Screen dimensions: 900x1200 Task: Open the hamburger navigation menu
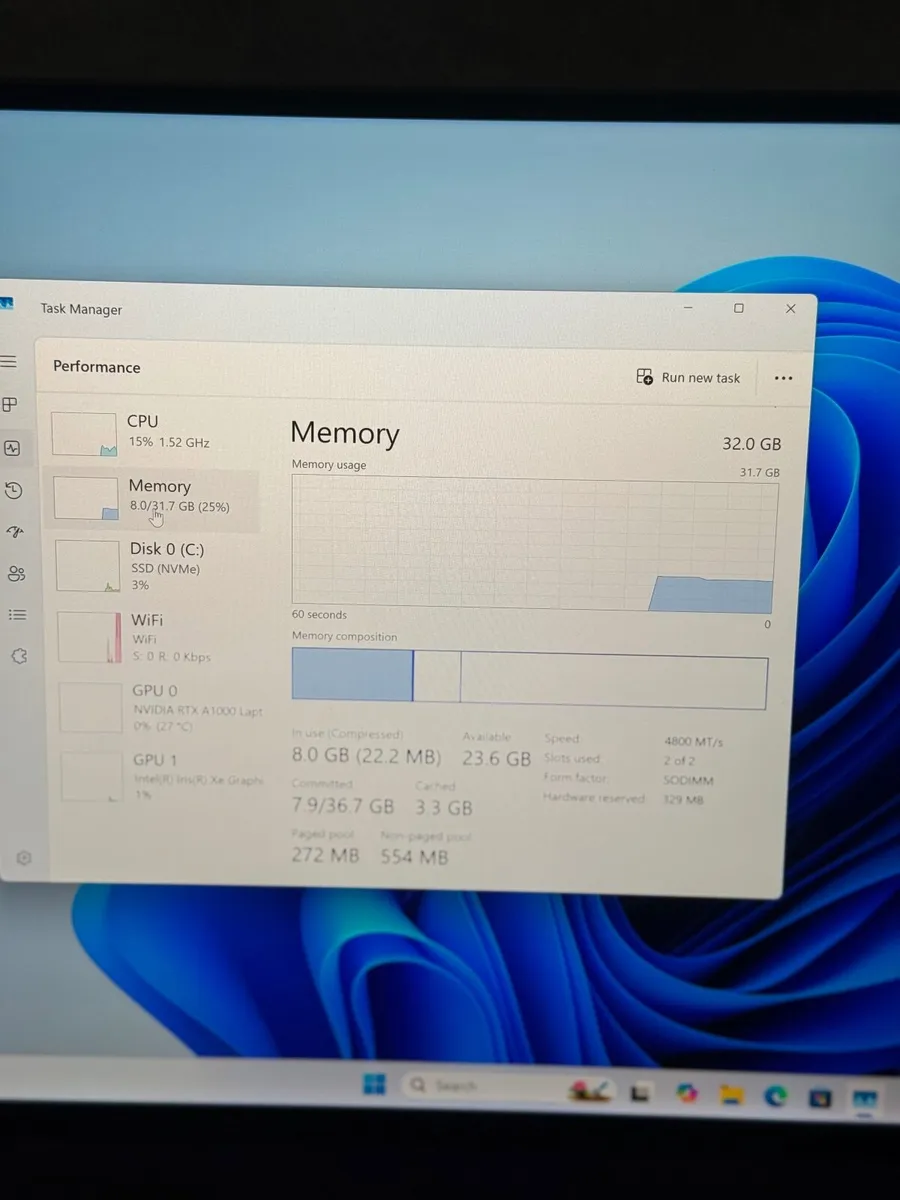pyautogui.click(x=9, y=361)
